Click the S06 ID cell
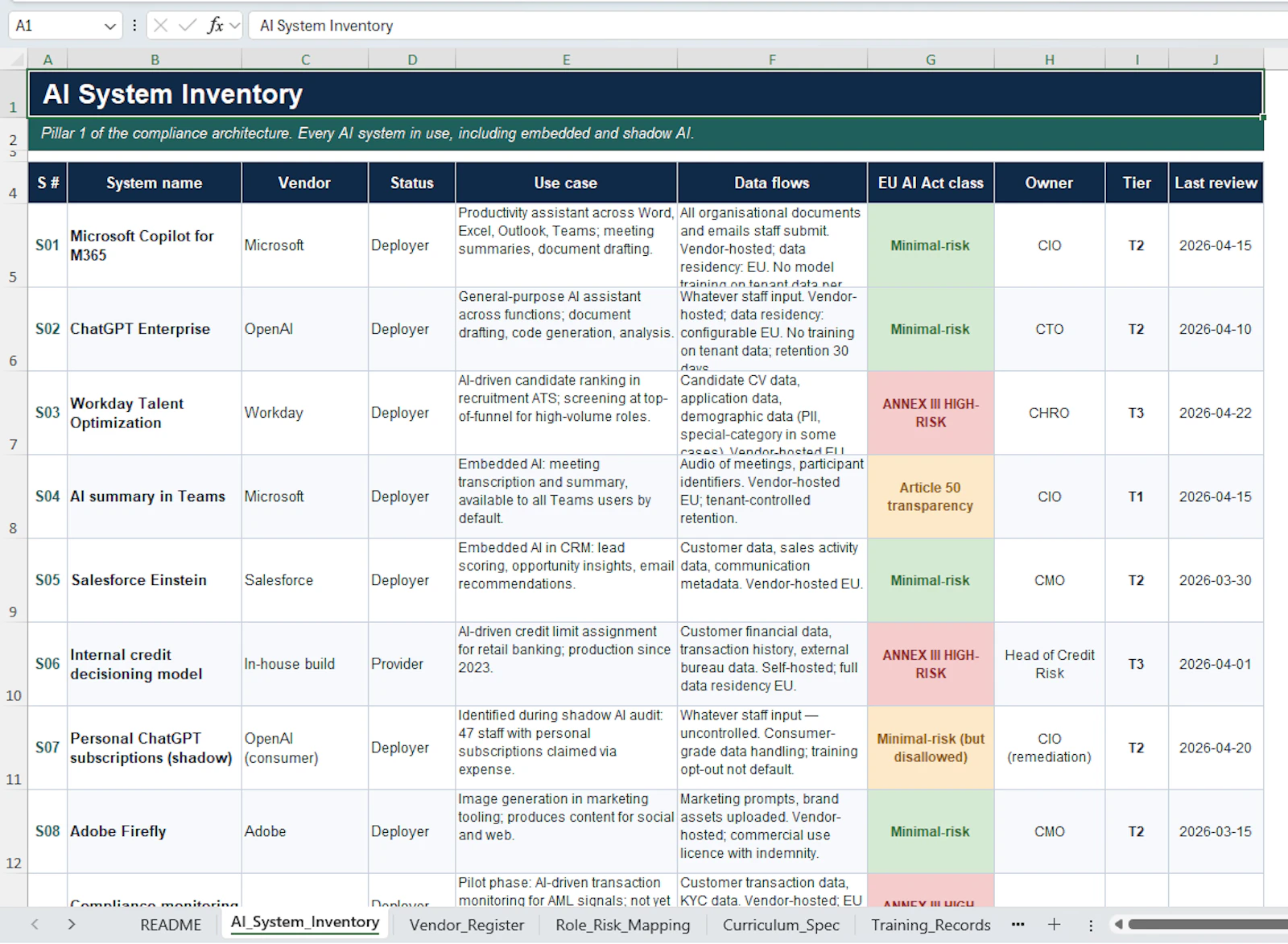1288x944 pixels. (x=47, y=664)
